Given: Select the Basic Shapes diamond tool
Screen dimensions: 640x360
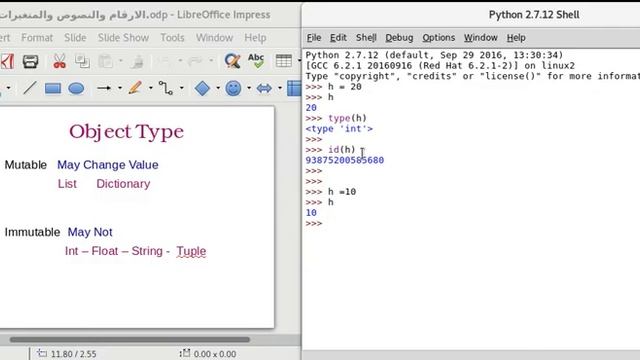Looking at the screenshot, I should click(x=202, y=88).
